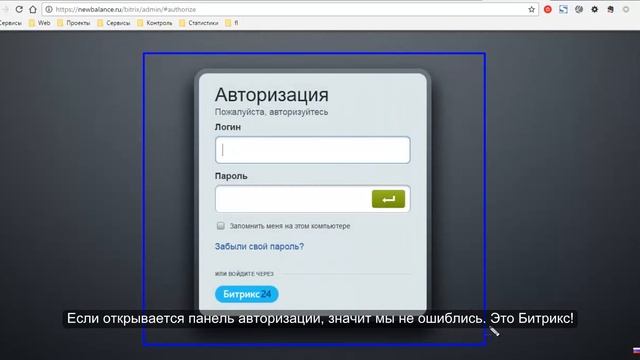Submit login with the green enter button
This screenshot has width=640, height=360.
pos(388,199)
